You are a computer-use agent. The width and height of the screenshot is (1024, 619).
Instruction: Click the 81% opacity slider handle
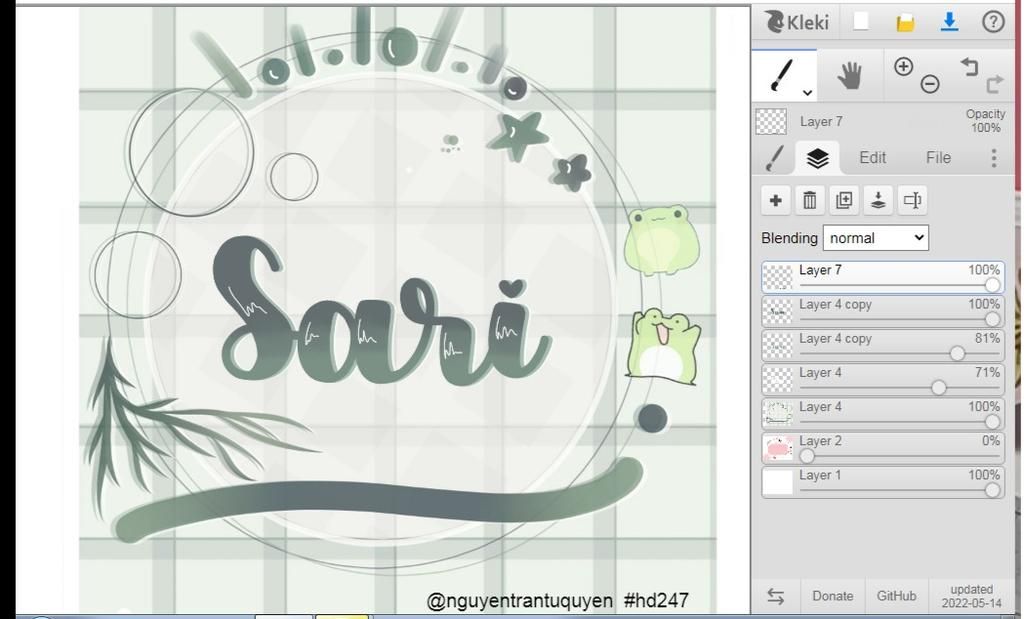[957, 353]
